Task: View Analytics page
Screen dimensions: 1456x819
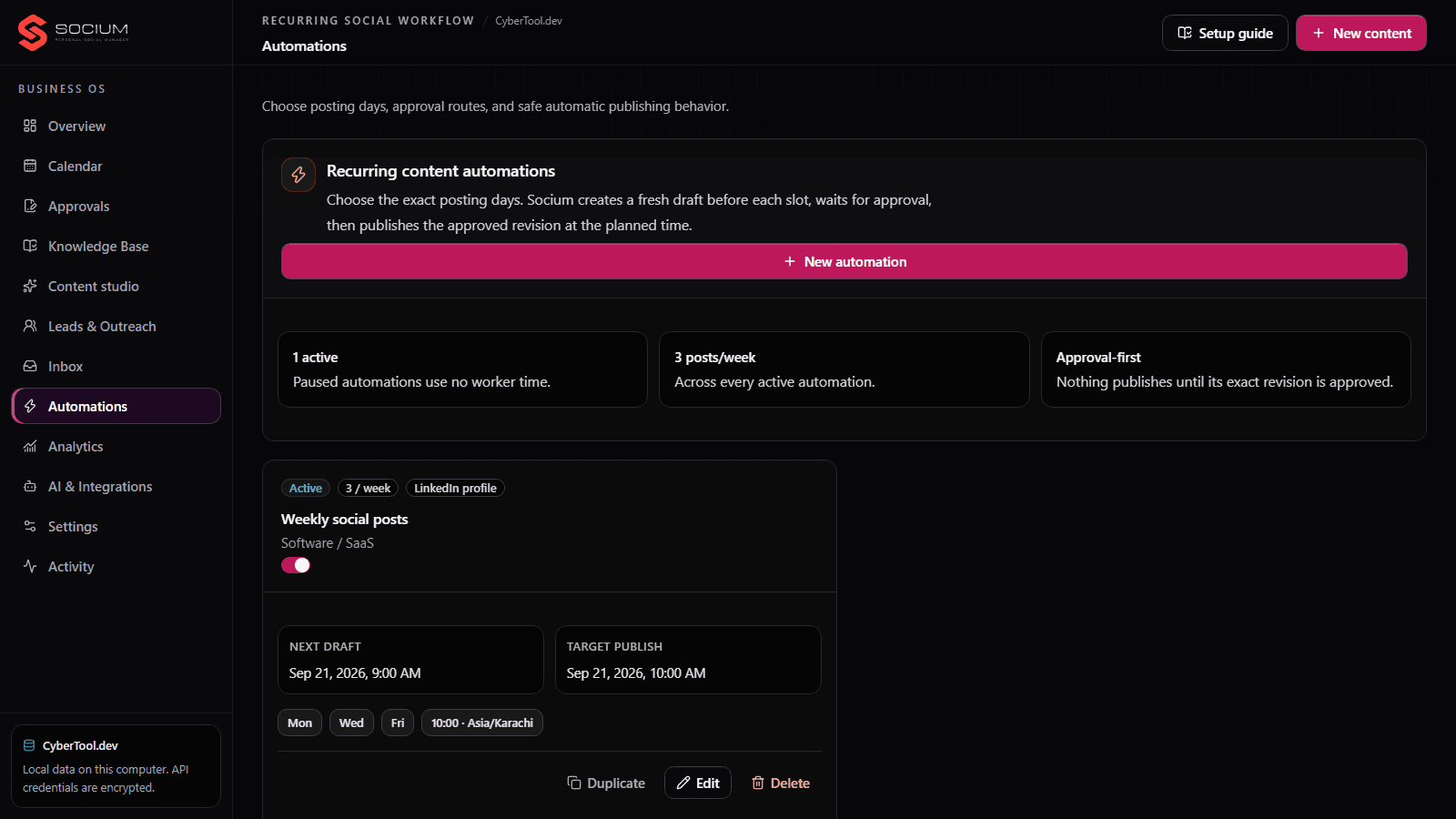Action: click(x=116, y=446)
